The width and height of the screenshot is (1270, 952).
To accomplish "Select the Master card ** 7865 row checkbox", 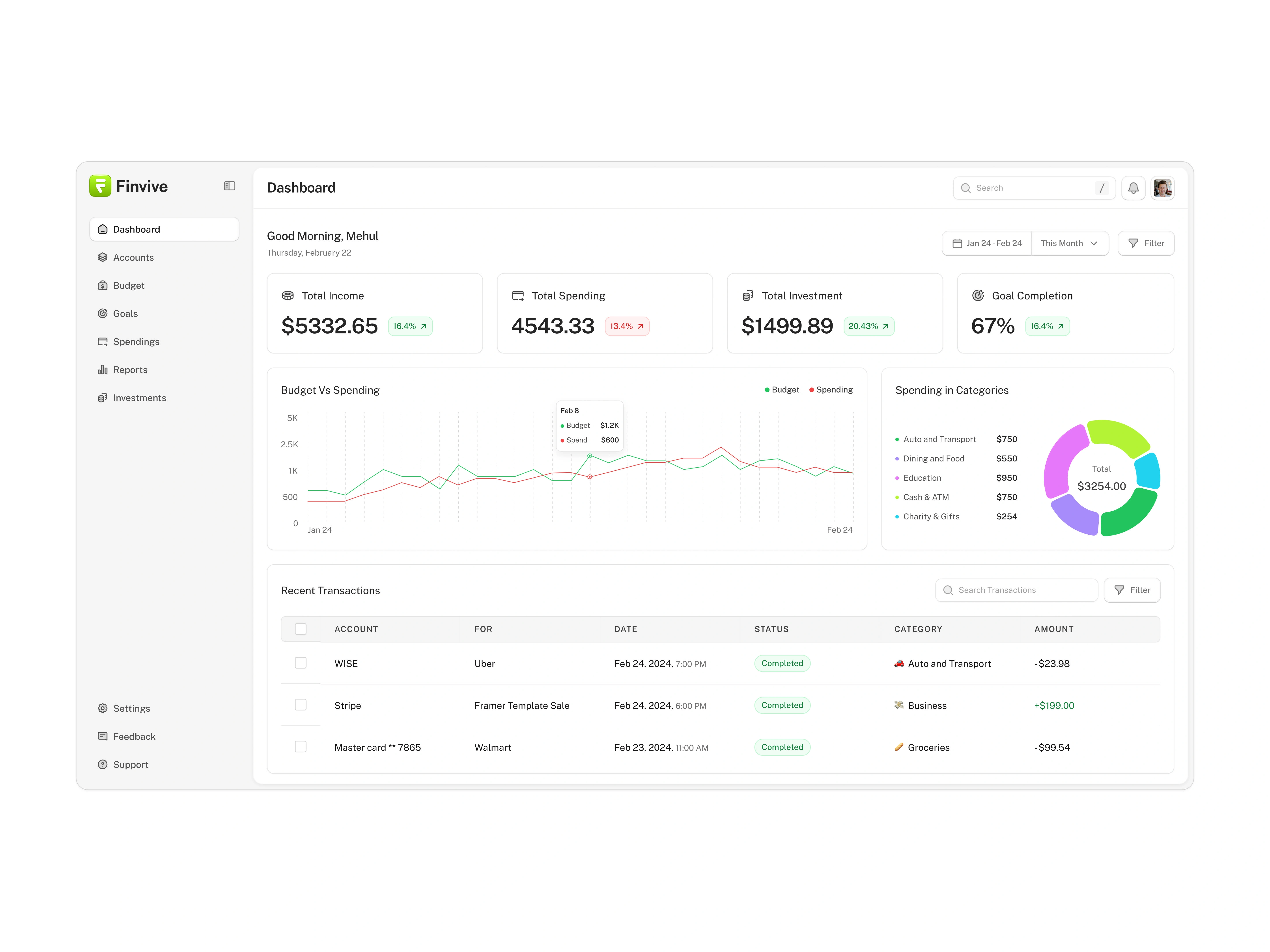I will click(300, 747).
